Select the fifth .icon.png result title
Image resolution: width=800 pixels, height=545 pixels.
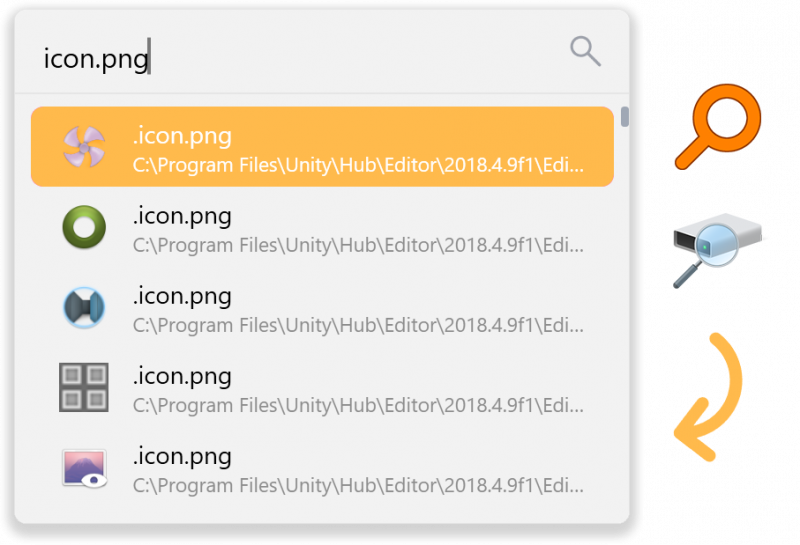tap(182, 457)
